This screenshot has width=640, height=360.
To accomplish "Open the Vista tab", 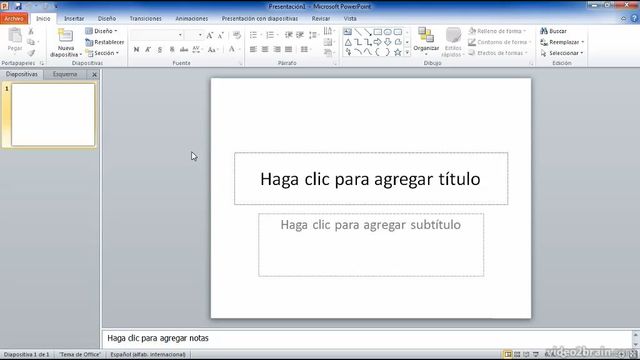I will (x=350, y=18).
